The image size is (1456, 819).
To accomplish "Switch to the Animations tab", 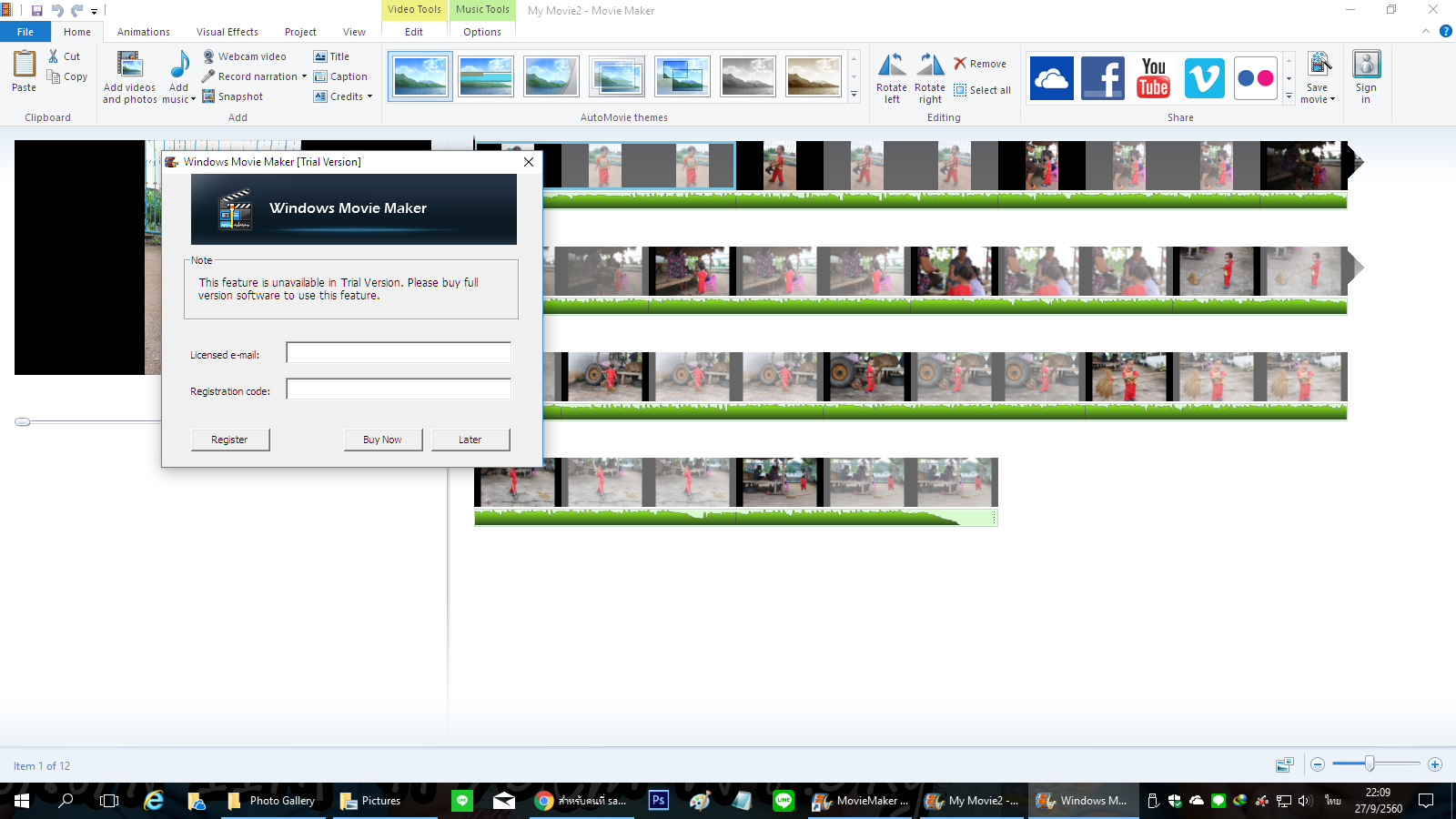I will [x=144, y=32].
